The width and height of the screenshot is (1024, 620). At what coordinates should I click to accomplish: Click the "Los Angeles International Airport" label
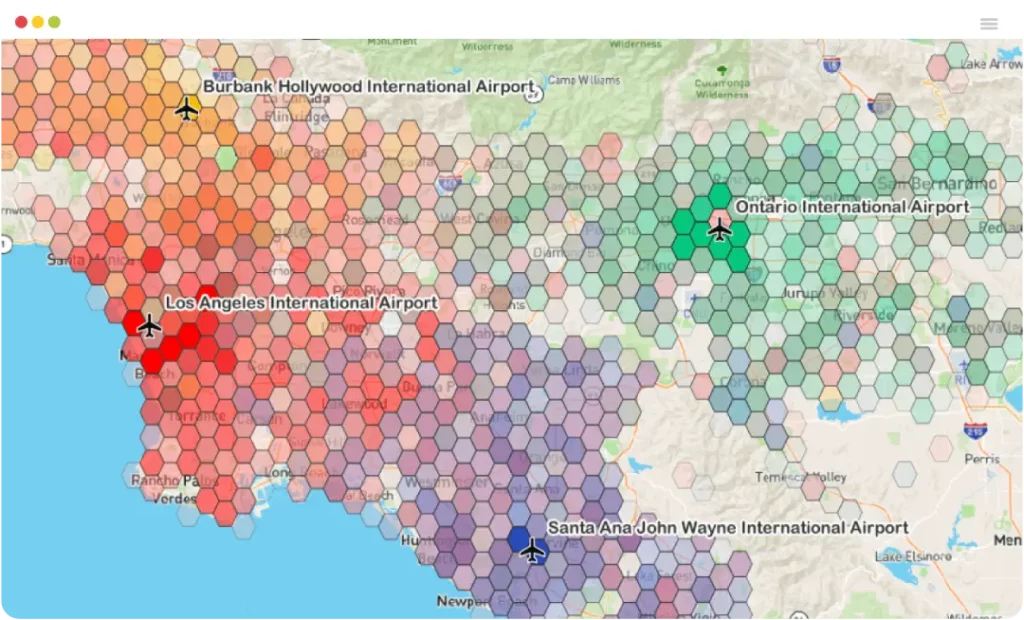click(x=301, y=303)
